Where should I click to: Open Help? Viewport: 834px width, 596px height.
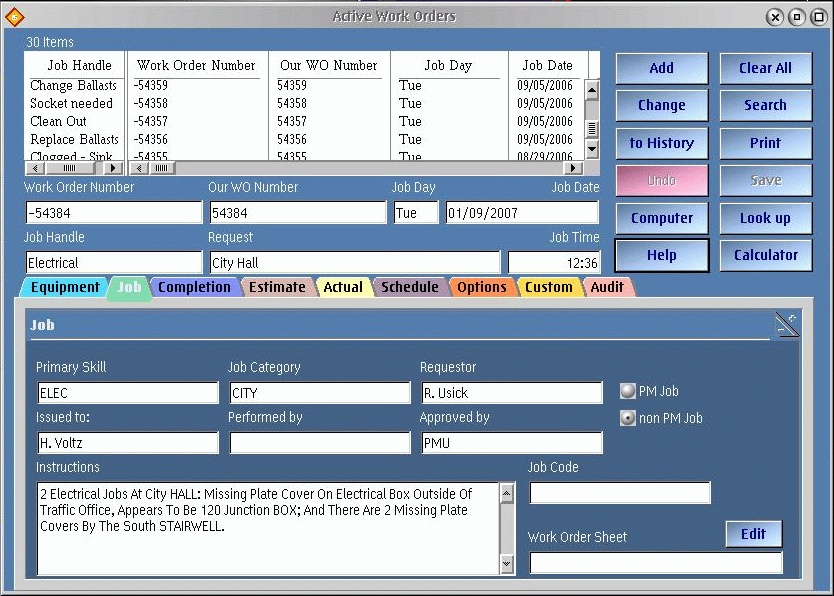pyautogui.click(x=662, y=255)
